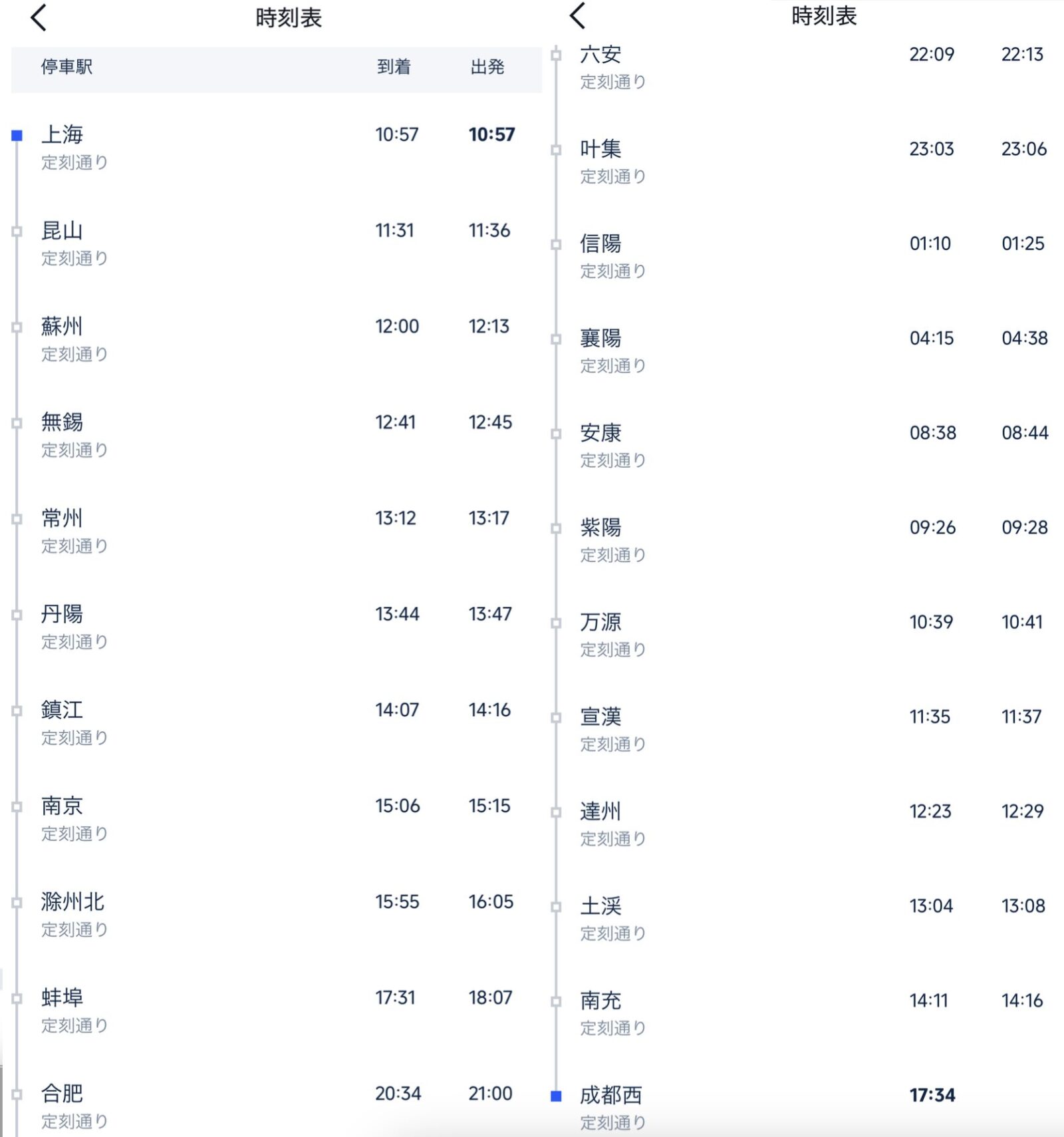Click the route stop marker beside 襄陽
Screen dimensions: 1064x1137
pyautogui.click(x=557, y=339)
